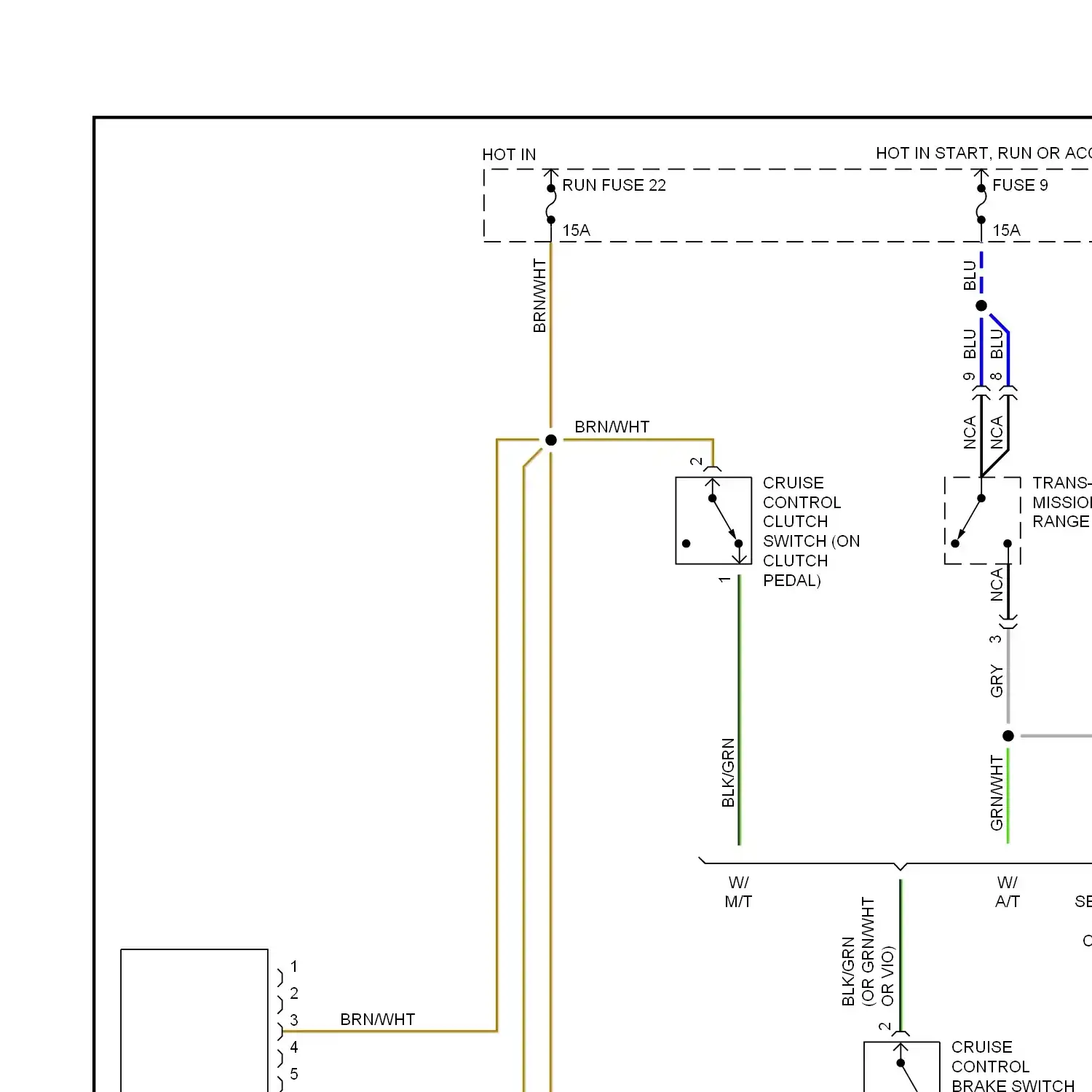This screenshot has height=1092, width=1092.
Task: Click the 15A rating under FUSE 9
Action: tap(1006, 231)
